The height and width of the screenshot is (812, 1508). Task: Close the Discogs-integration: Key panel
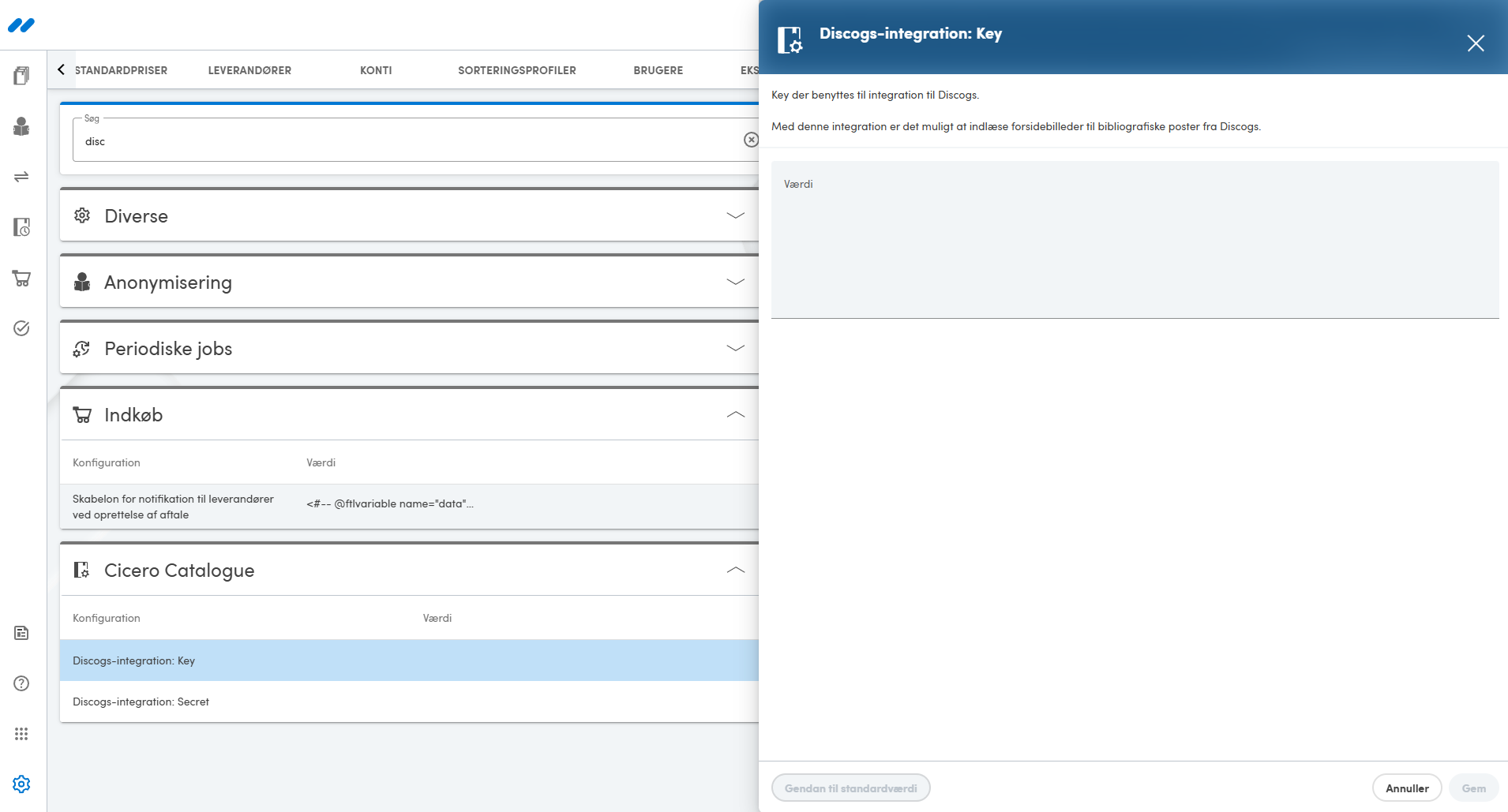point(1476,43)
